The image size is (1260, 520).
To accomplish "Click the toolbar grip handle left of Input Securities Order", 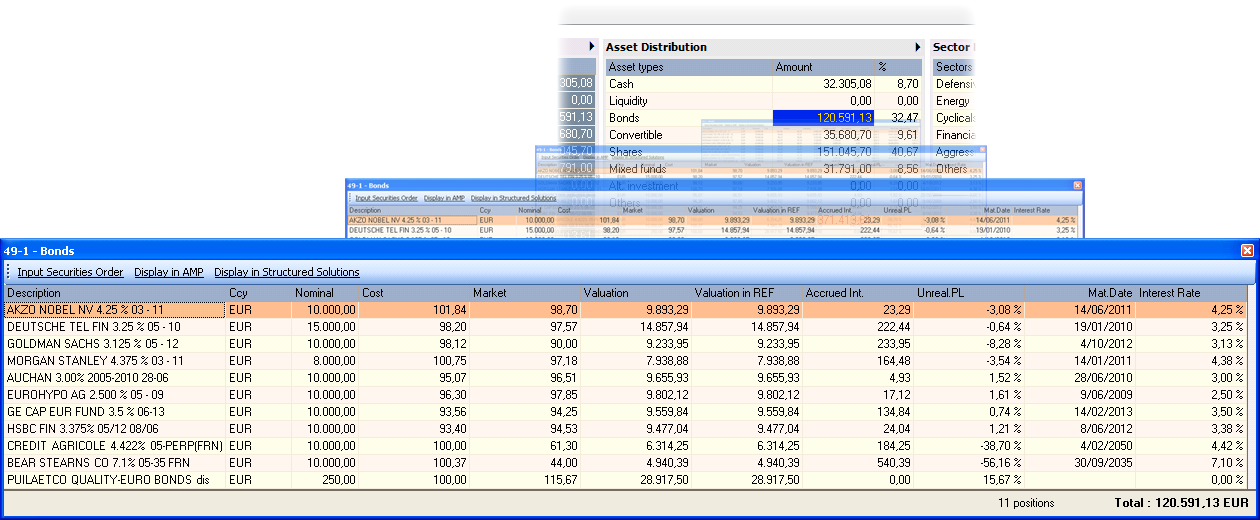I will [8, 272].
